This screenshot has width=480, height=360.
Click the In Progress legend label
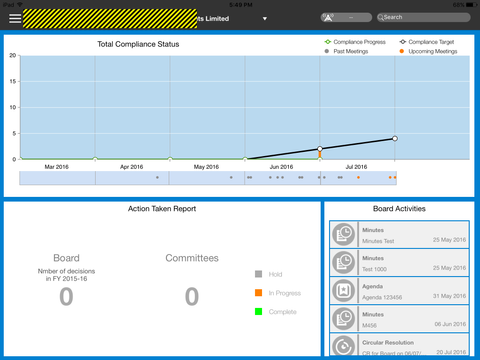pyautogui.click(x=285, y=293)
